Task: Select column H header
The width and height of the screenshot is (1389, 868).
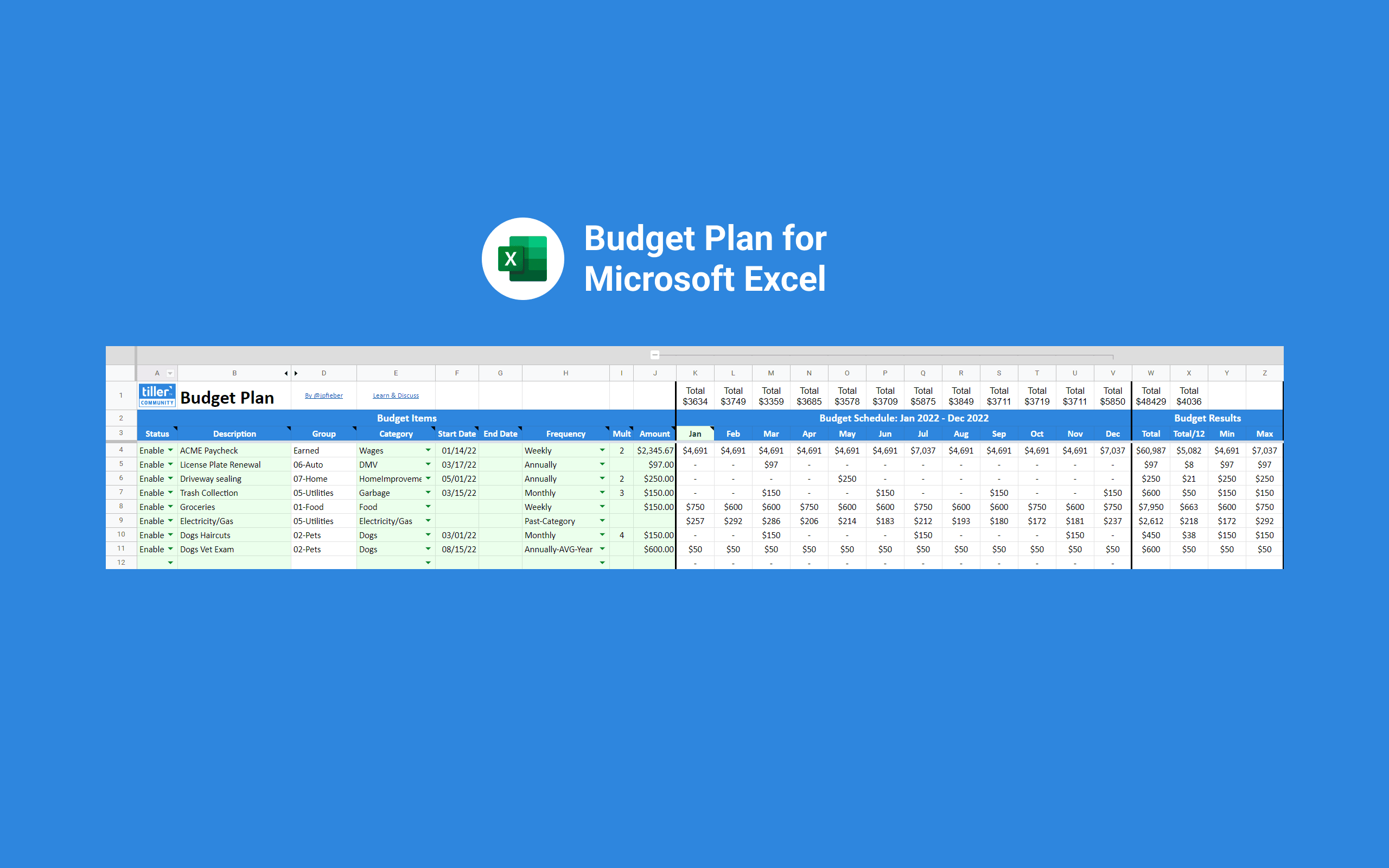Action: point(565,373)
